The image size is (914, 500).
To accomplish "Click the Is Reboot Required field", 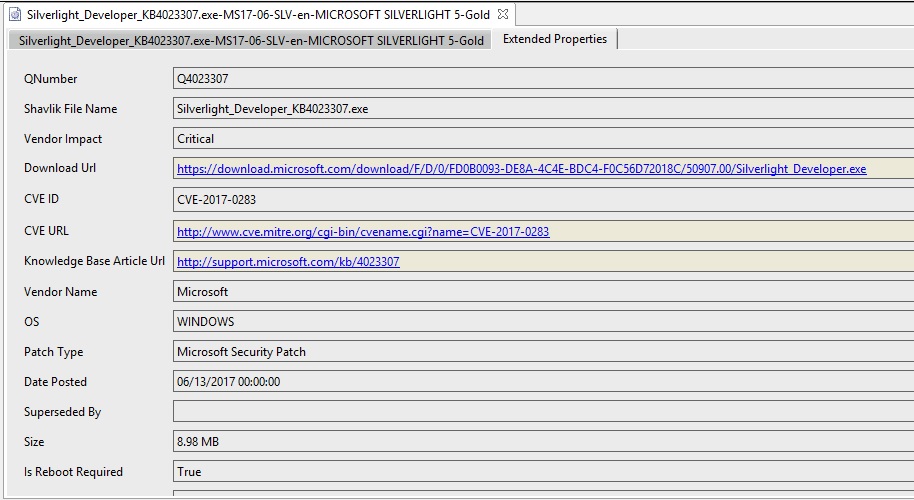I will (543, 471).
